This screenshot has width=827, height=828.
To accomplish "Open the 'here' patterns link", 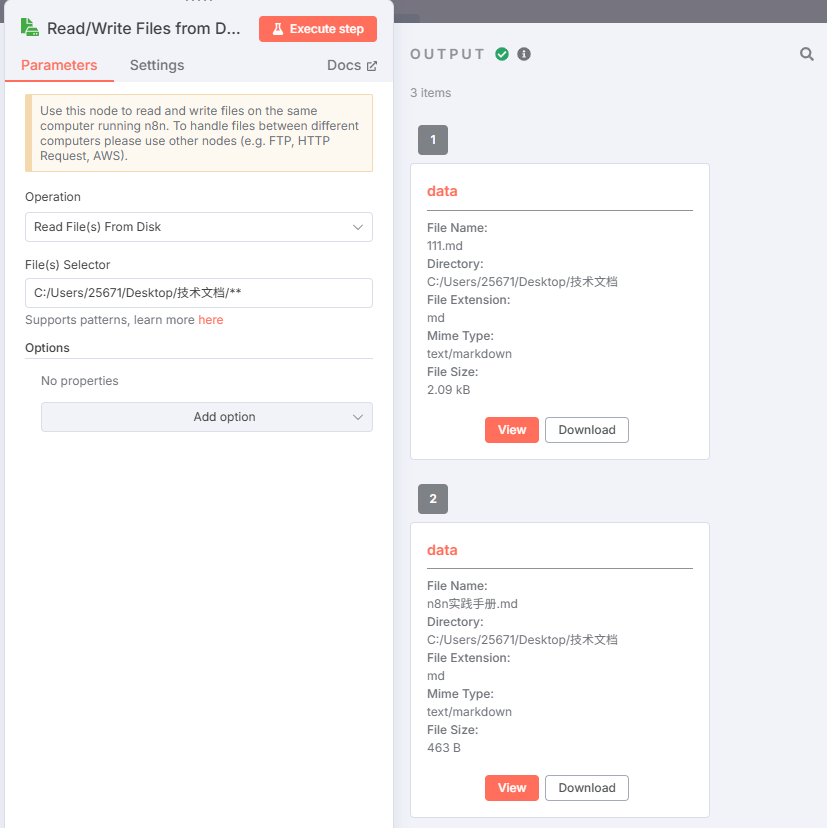I will [211, 320].
